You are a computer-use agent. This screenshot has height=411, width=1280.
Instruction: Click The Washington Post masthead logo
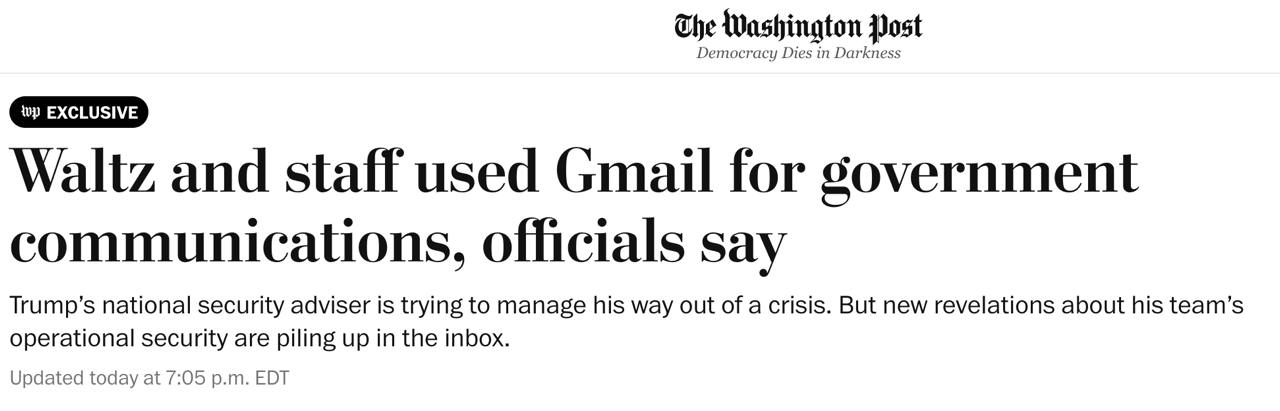(x=797, y=26)
